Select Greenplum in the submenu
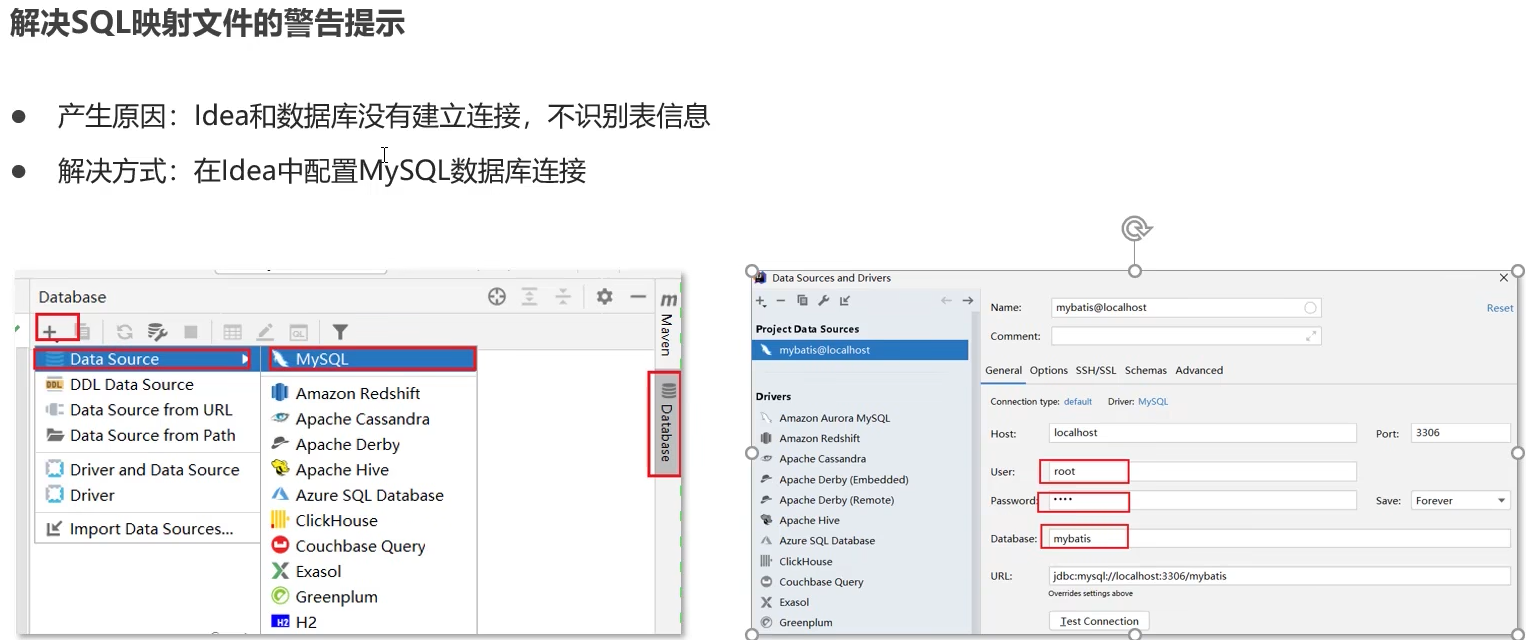Image resolution: width=1526 pixels, height=640 pixels. tap(370, 597)
